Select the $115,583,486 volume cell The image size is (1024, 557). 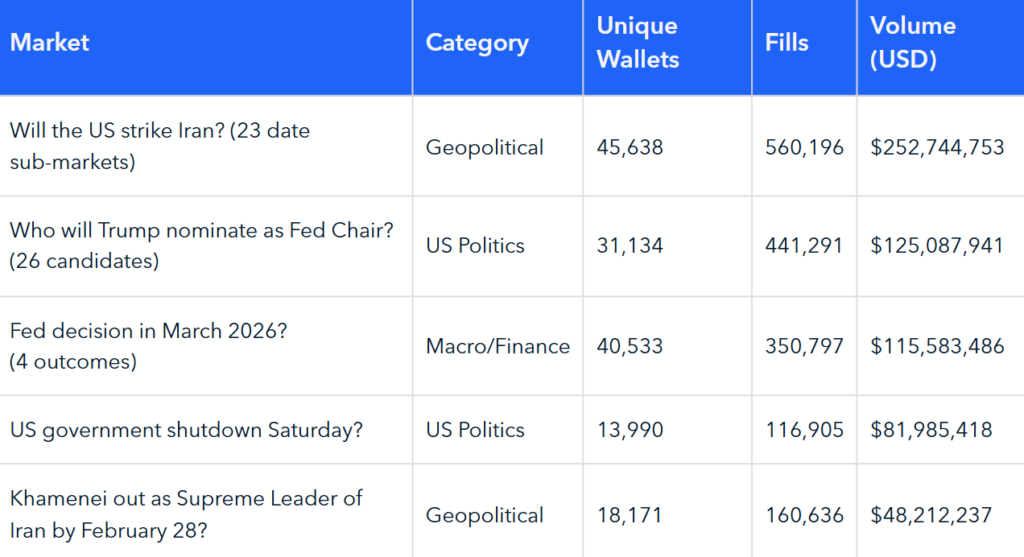937,346
